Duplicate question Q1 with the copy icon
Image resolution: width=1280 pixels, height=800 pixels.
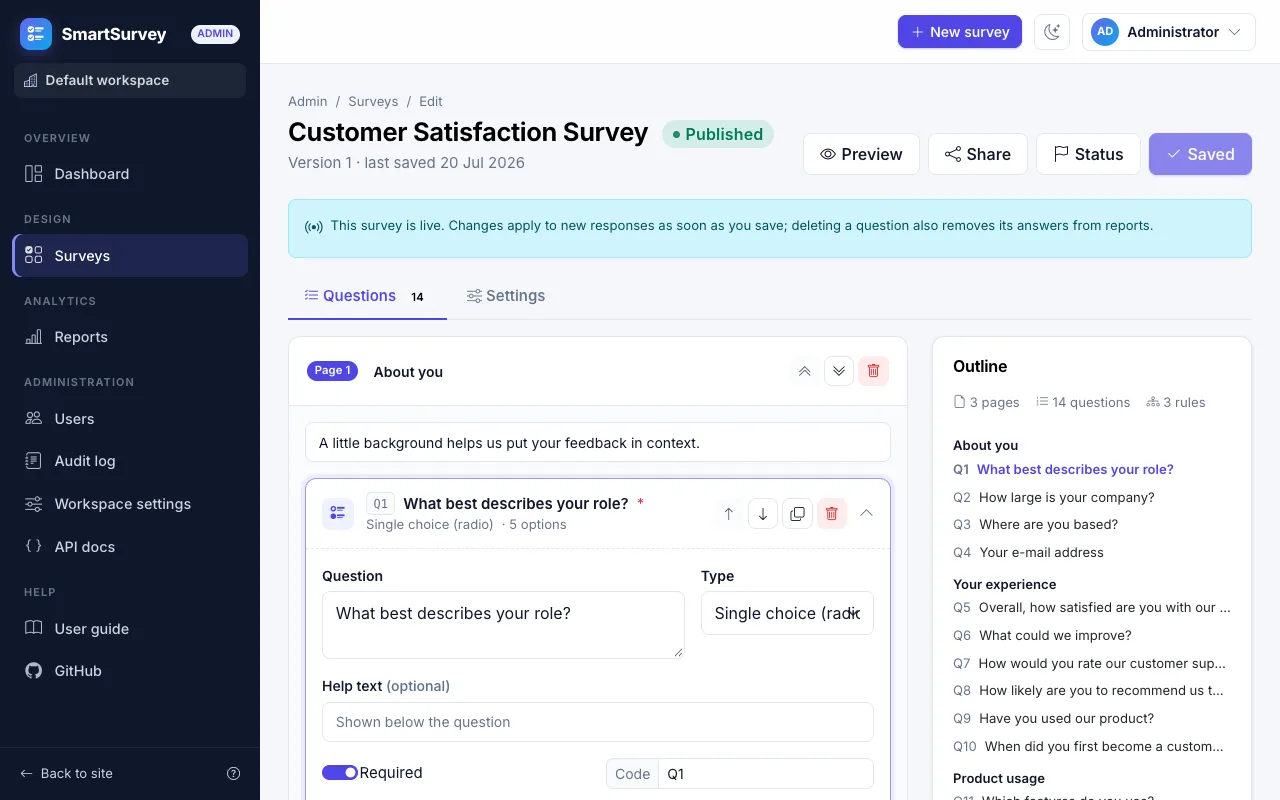tap(797, 514)
